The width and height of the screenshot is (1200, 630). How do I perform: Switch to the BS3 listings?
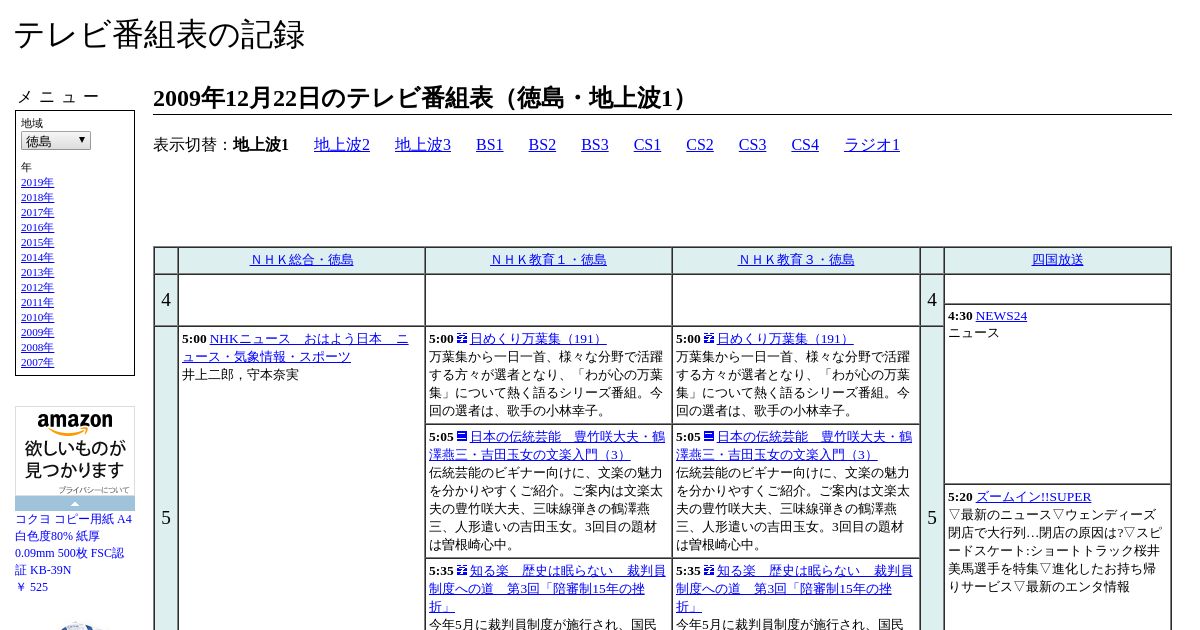coord(595,145)
